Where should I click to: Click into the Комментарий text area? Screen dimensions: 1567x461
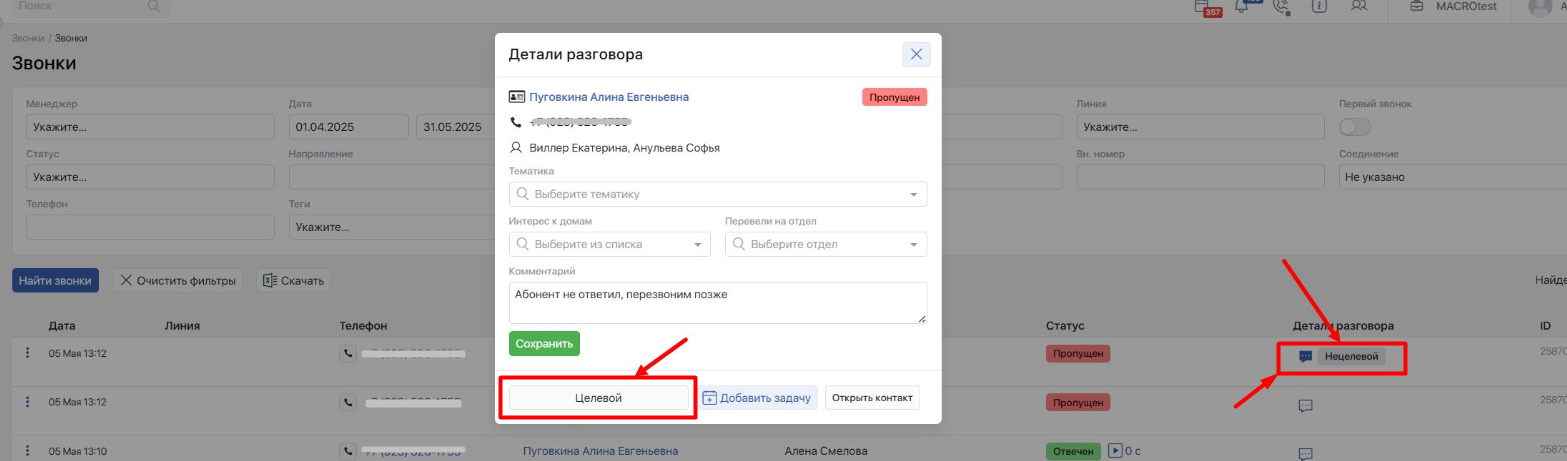click(718, 302)
